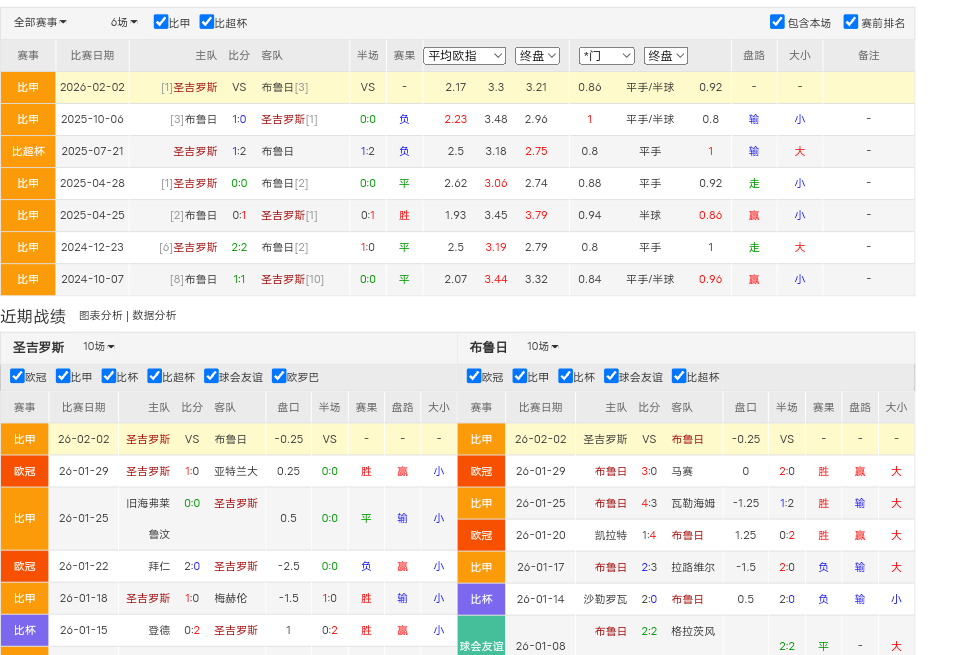973x655 pixels.
Task: Click the 4:3 score against 瓦勒海姆
Action: coord(649,503)
